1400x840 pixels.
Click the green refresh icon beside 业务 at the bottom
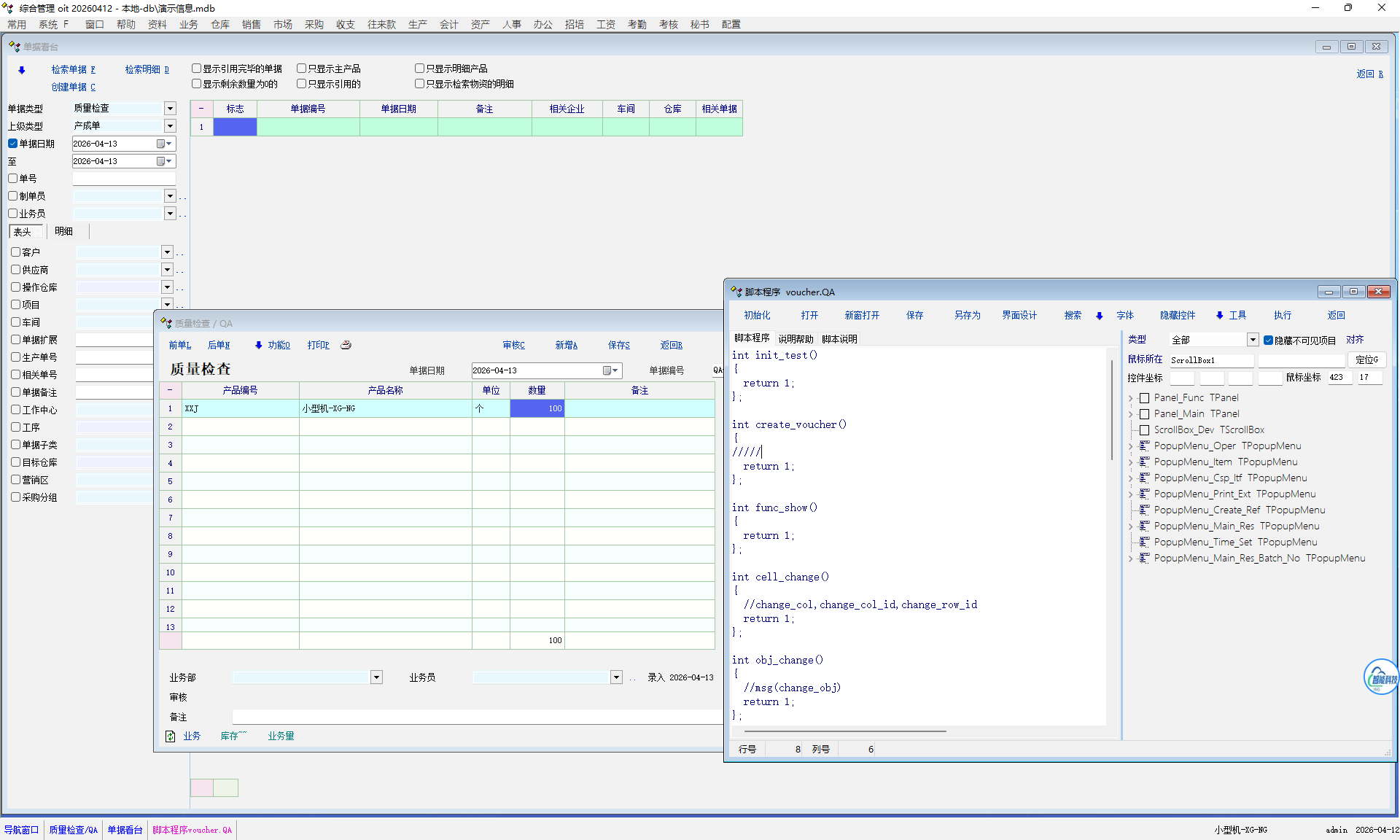tap(170, 736)
